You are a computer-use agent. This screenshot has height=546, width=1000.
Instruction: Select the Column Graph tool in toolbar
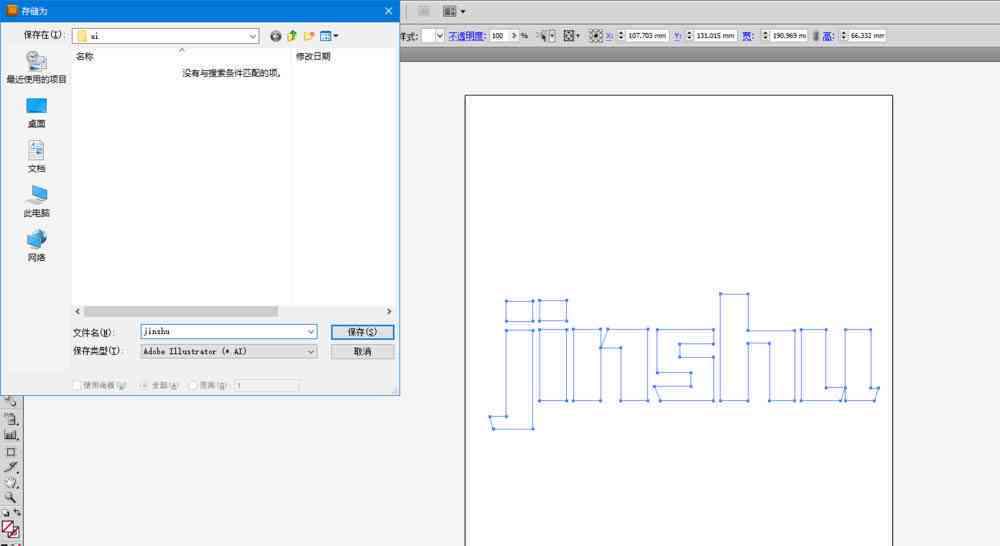click(11, 436)
